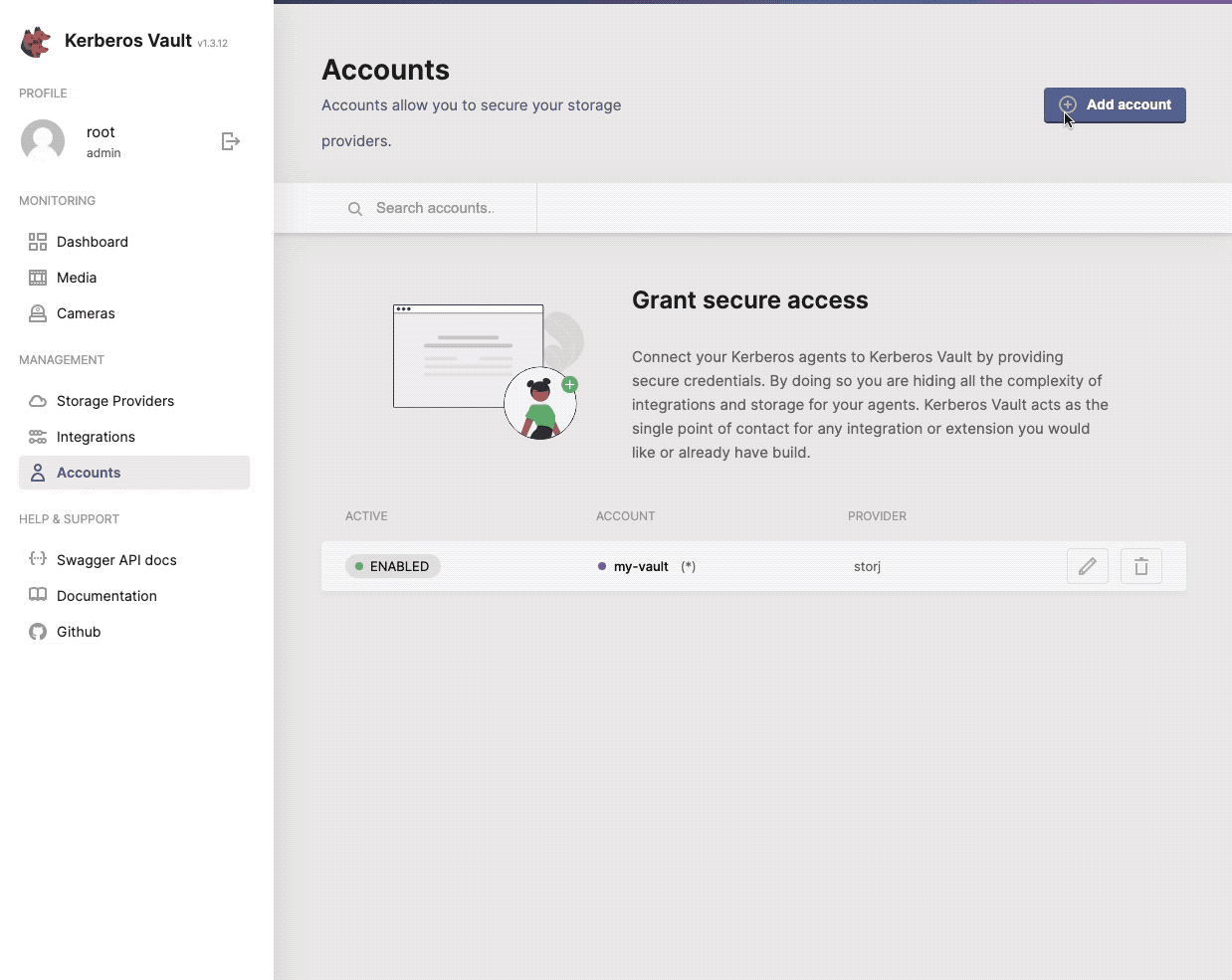Click the Add account button

pos(1115,104)
